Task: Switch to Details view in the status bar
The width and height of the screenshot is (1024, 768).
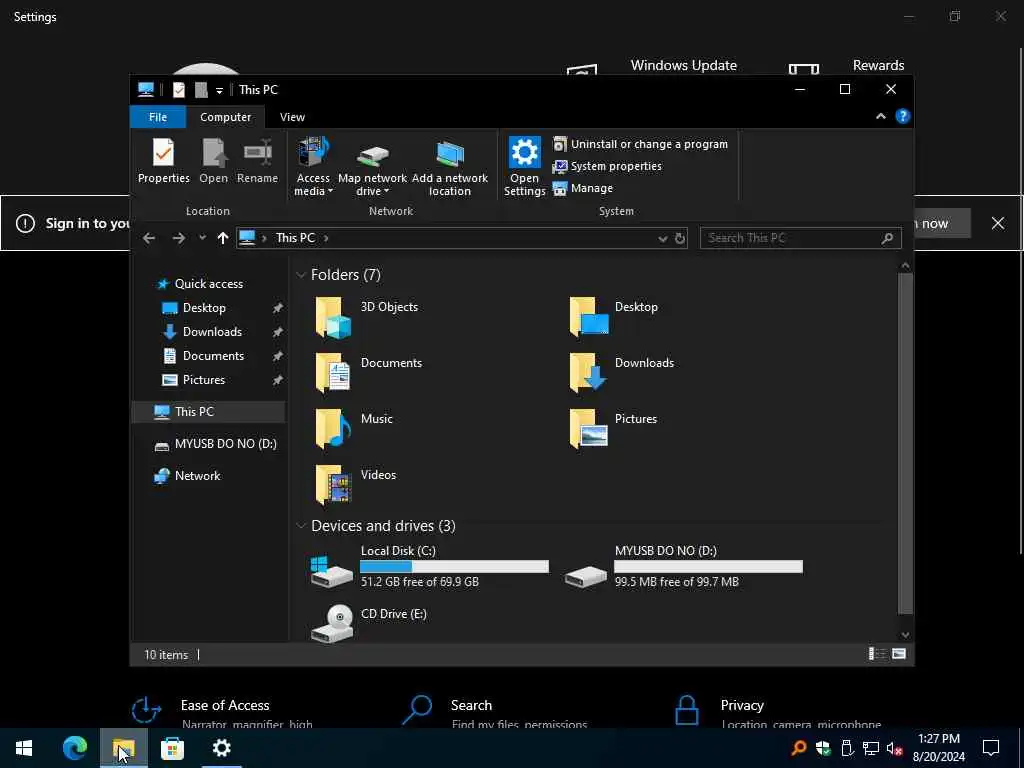Action: coord(877,654)
